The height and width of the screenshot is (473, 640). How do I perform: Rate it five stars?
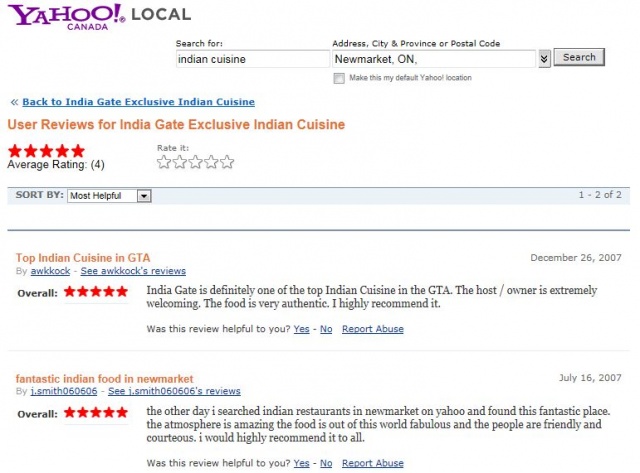coord(227,162)
